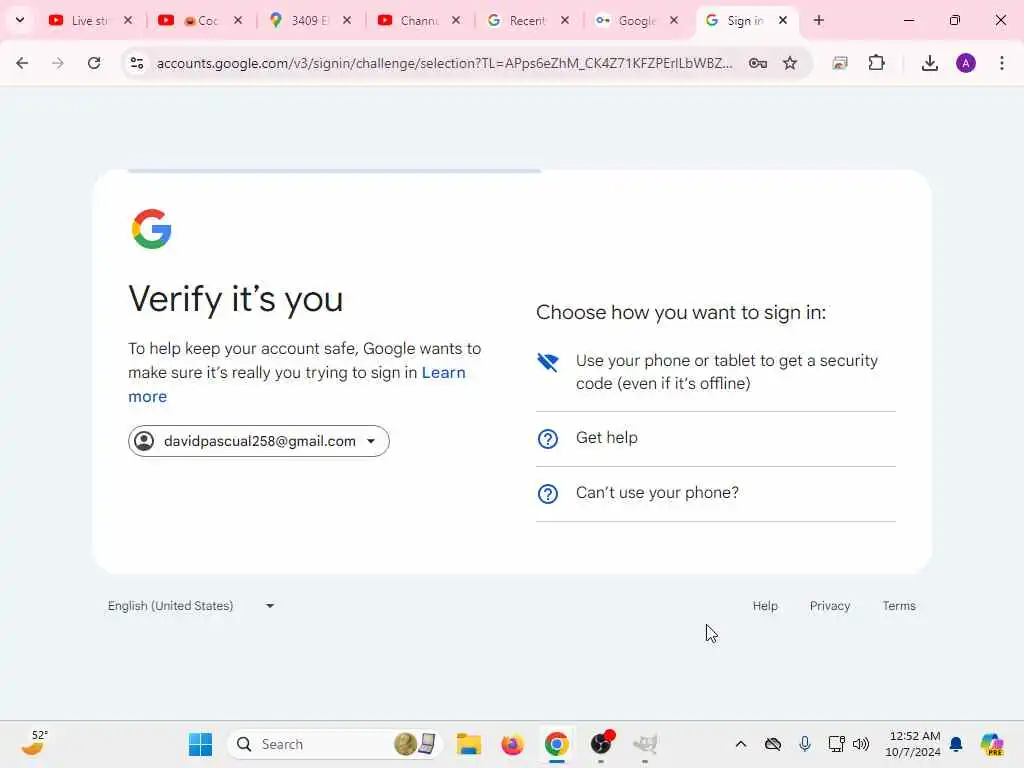Screen dimensions: 1024x768
Task: Open the media control icon
Action: (x=840, y=63)
